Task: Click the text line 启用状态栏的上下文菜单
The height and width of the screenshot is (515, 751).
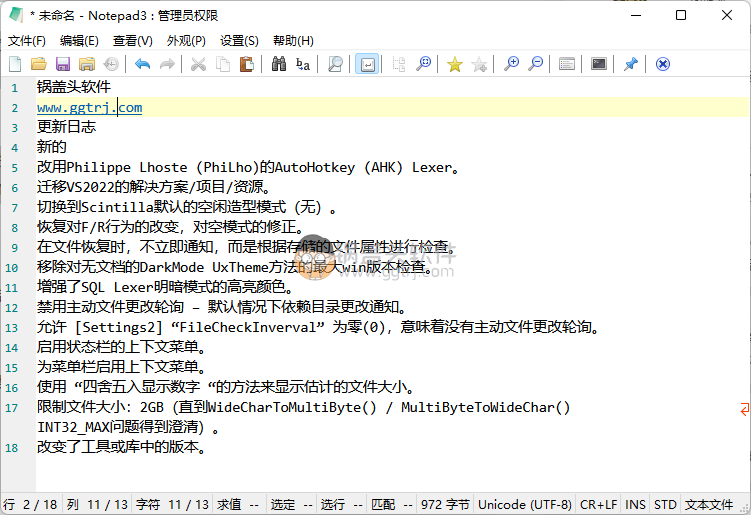Action: (x=122, y=346)
